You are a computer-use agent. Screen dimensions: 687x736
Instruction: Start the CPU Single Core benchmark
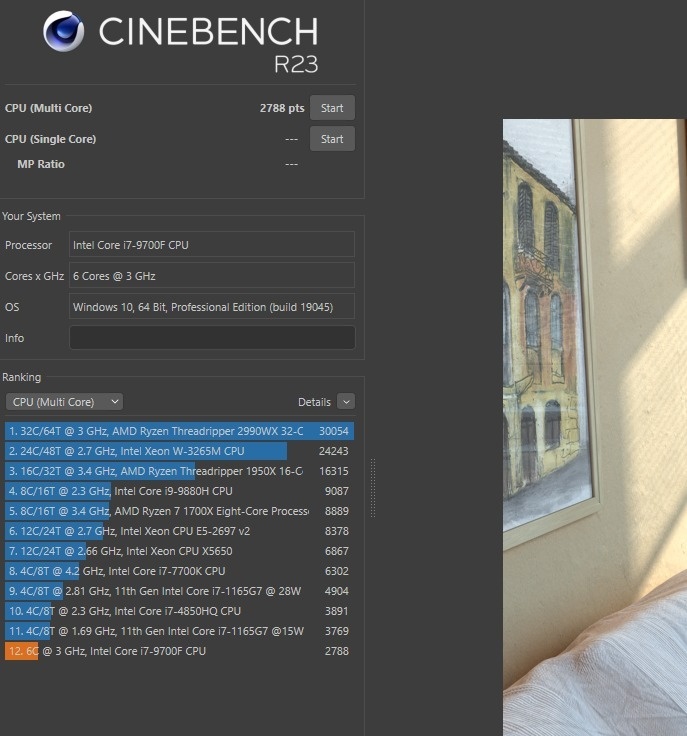[332, 139]
